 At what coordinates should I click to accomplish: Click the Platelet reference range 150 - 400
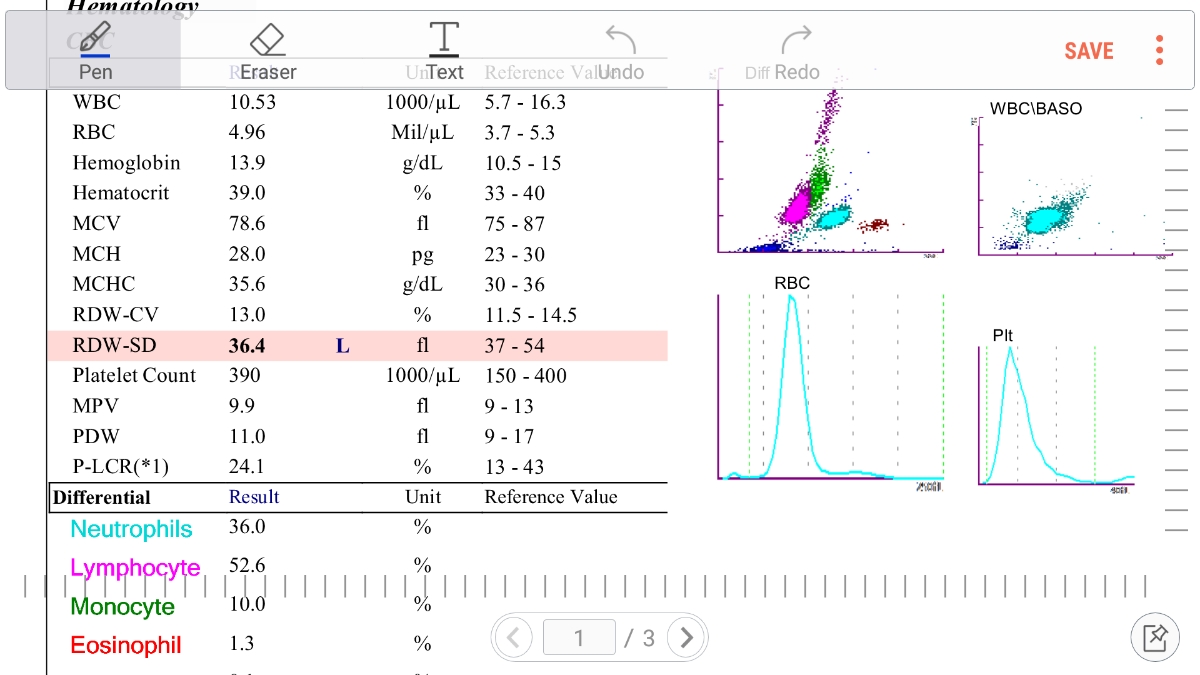525,376
